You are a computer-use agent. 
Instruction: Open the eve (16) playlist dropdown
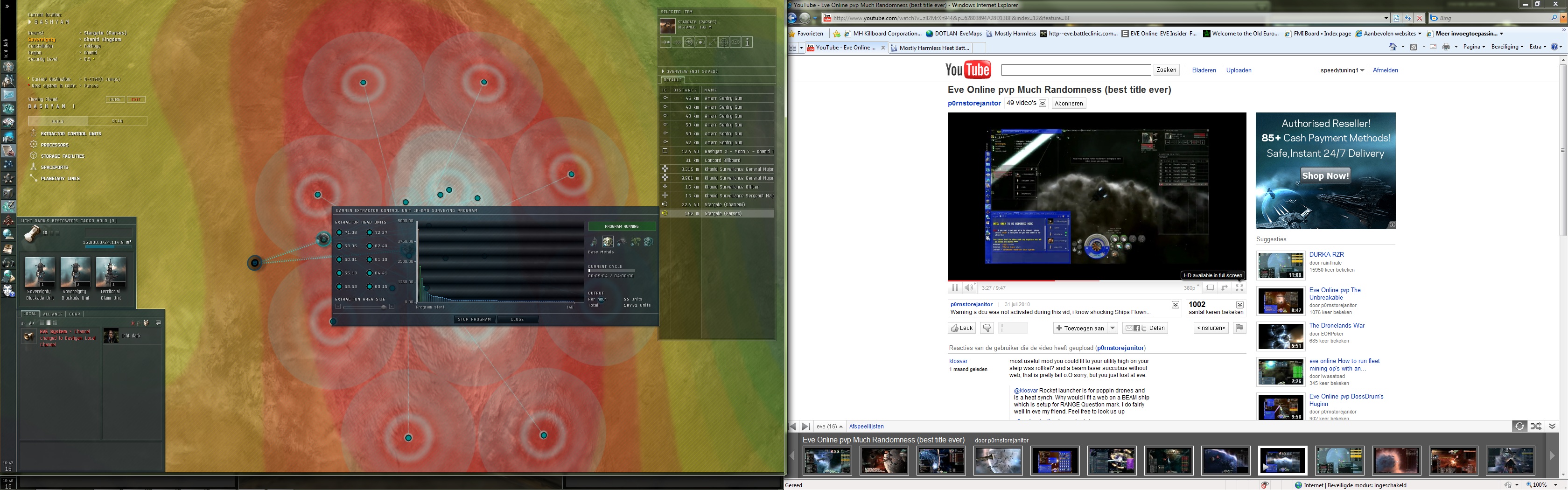(x=830, y=427)
